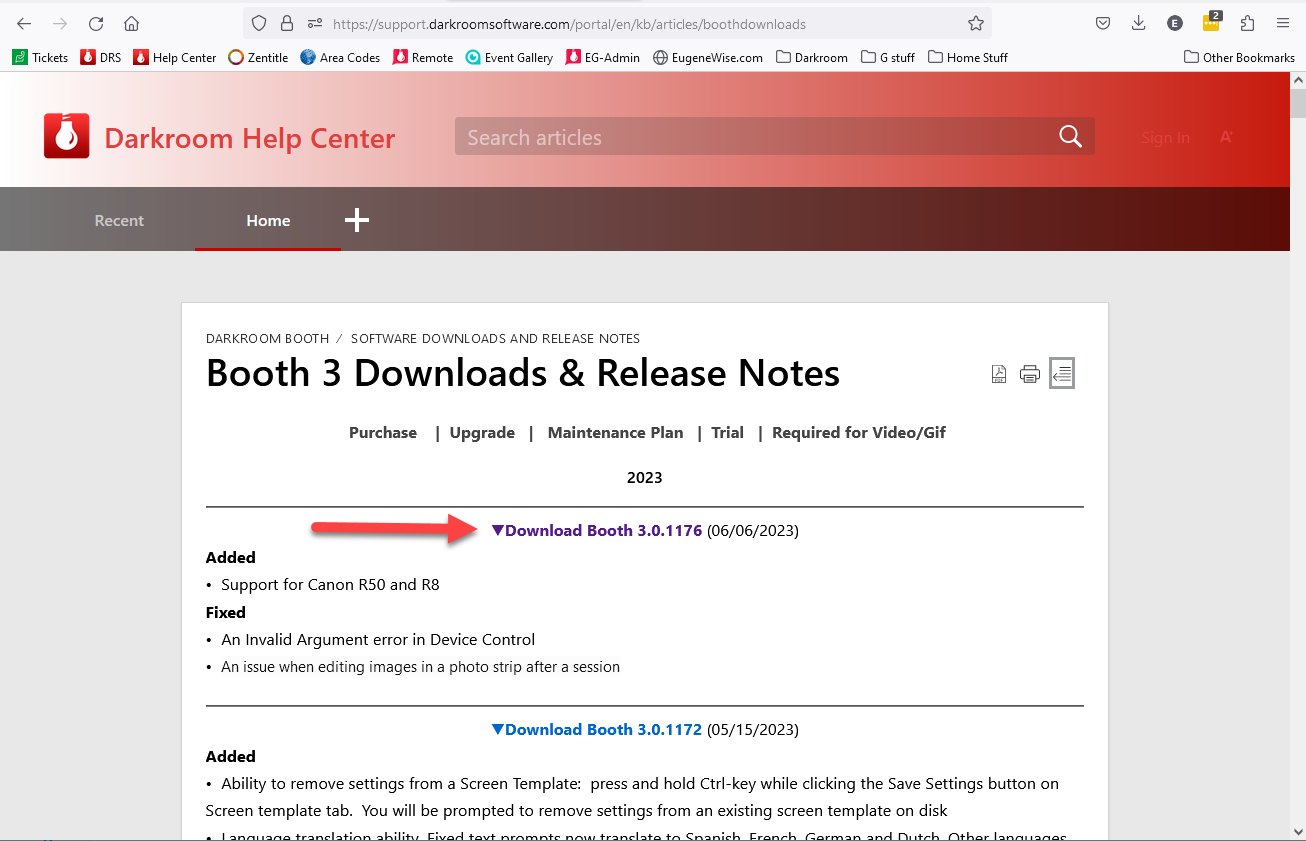Open the Help Center bookmark
The height and width of the screenshot is (841, 1306).
[x=174, y=57]
